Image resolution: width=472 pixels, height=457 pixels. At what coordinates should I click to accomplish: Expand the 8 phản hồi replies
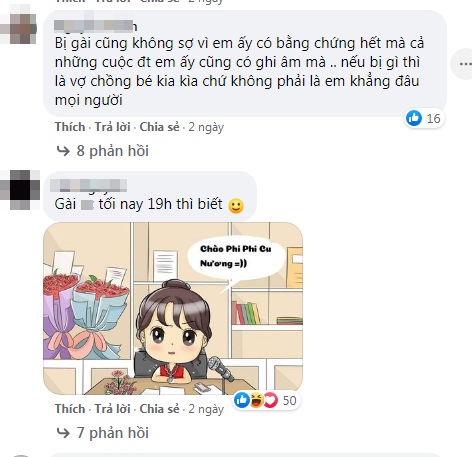tap(113, 151)
